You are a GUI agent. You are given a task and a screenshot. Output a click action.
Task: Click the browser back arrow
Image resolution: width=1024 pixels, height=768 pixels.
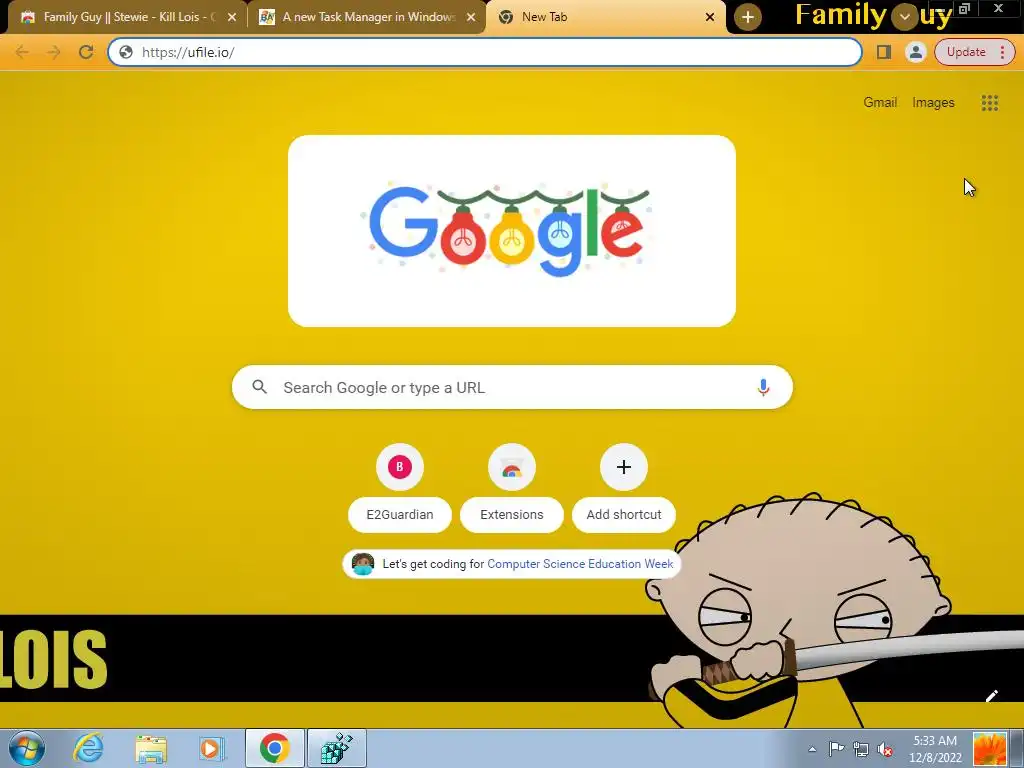(22, 52)
